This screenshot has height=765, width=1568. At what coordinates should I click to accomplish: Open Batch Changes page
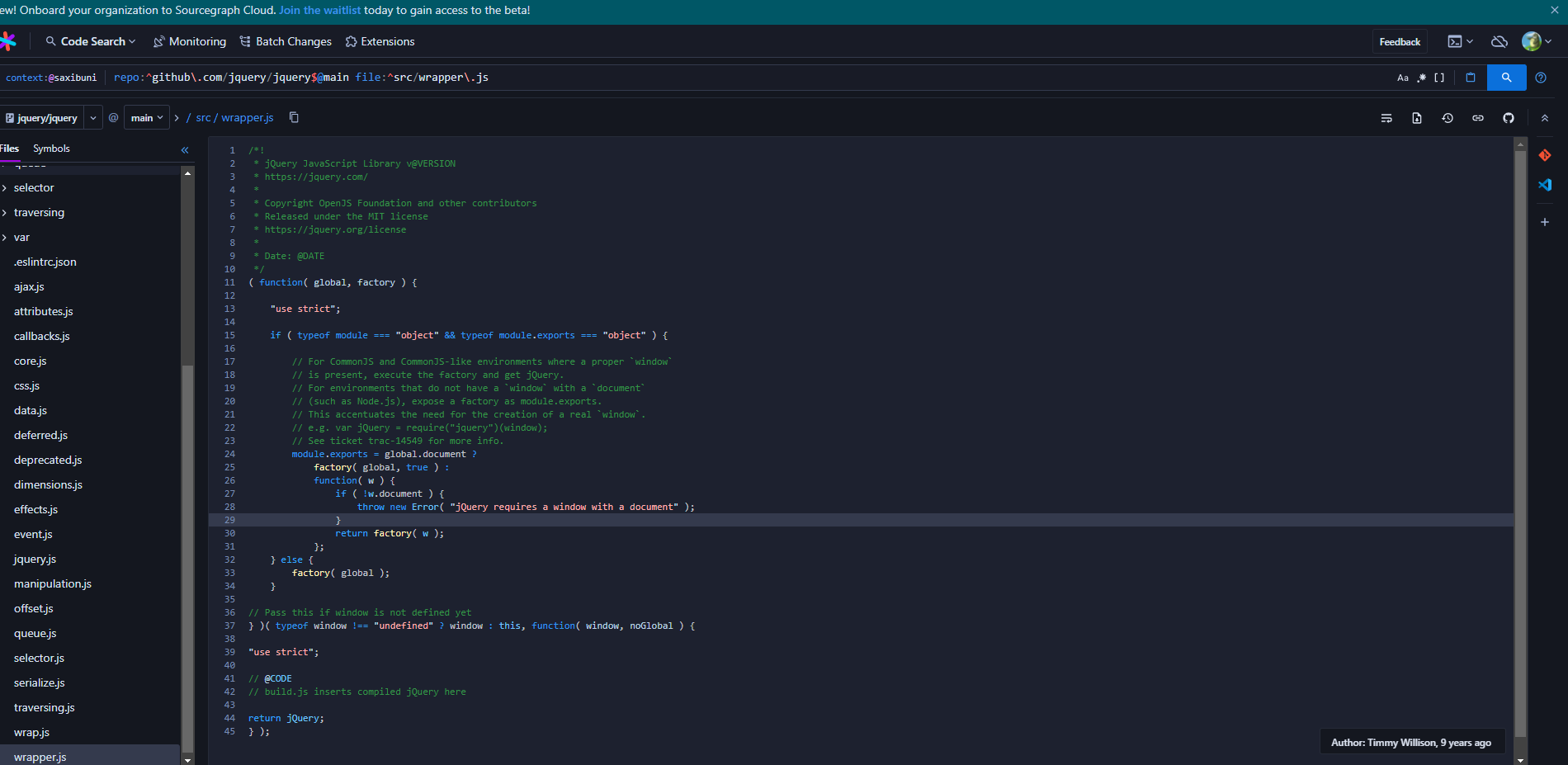[x=286, y=41]
